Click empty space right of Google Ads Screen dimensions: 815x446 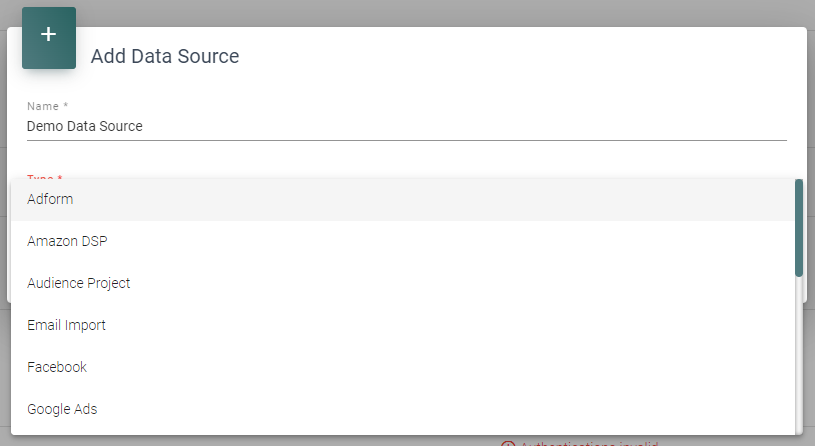[x=450, y=409]
